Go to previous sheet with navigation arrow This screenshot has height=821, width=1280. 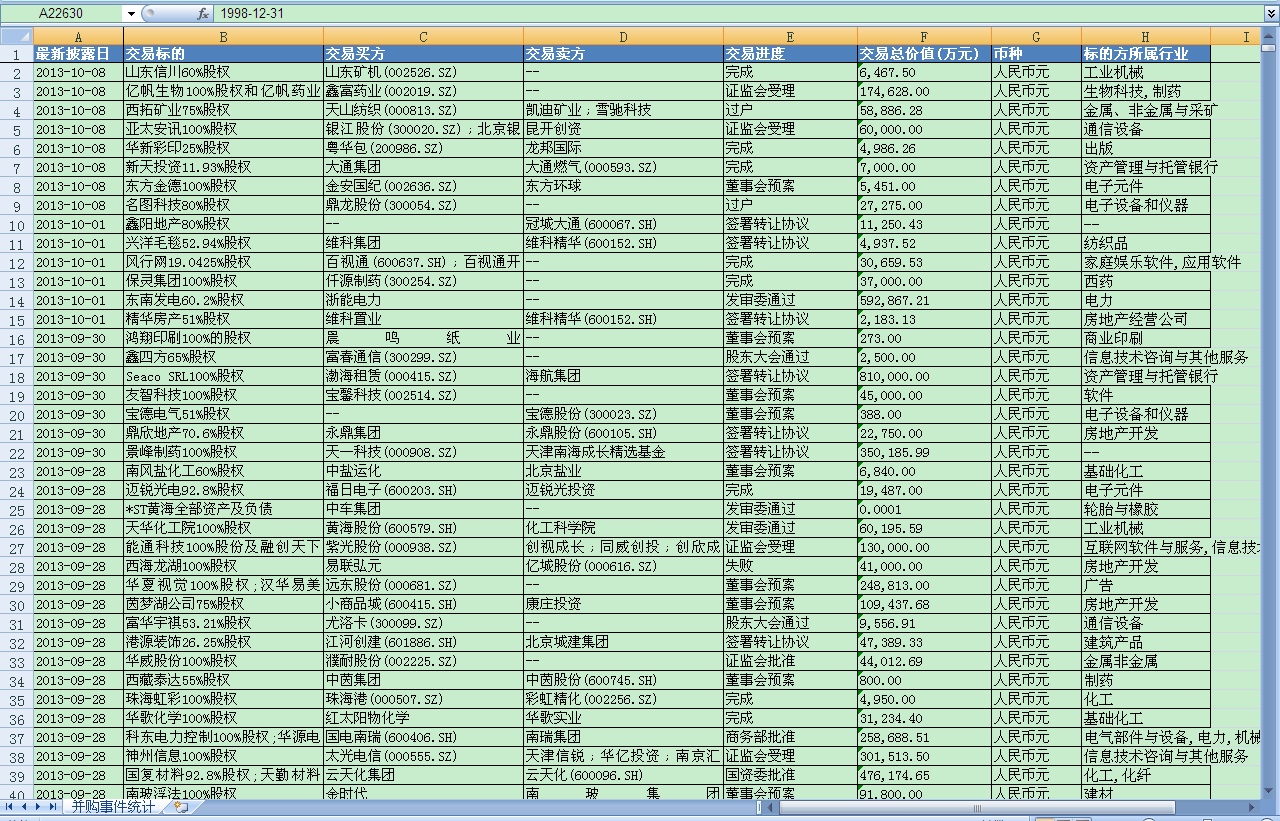[23, 806]
